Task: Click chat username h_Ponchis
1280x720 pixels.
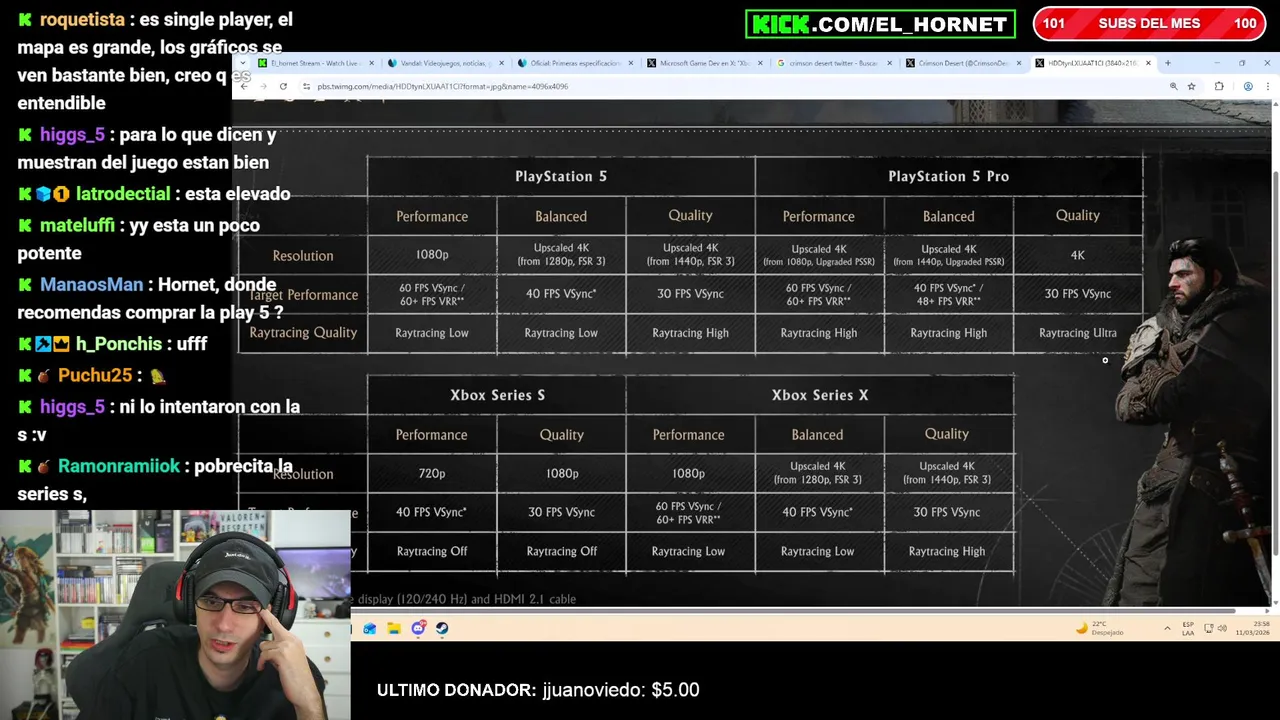Action: tap(119, 344)
